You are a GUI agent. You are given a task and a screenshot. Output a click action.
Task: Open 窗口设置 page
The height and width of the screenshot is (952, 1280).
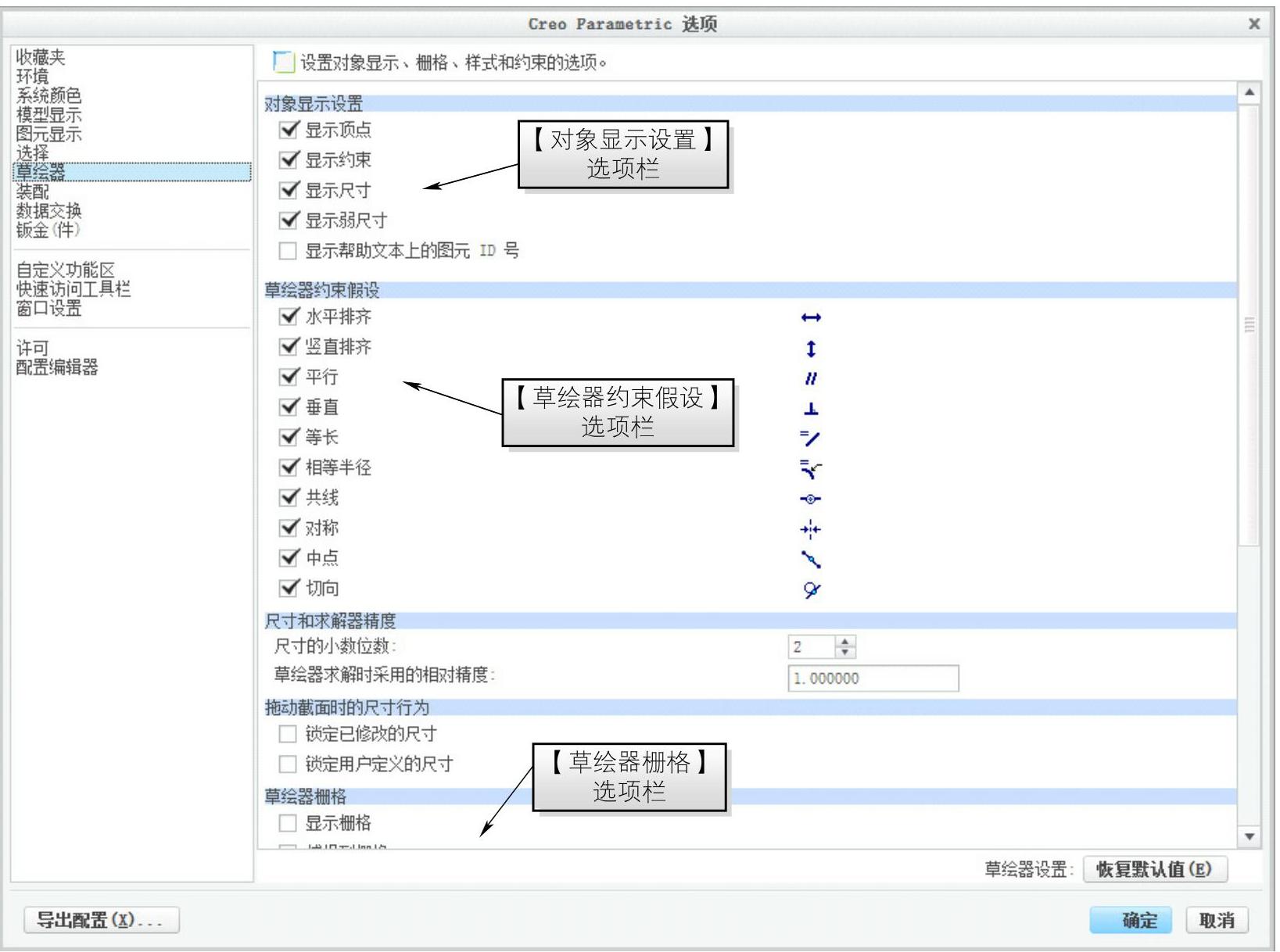[x=48, y=309]
